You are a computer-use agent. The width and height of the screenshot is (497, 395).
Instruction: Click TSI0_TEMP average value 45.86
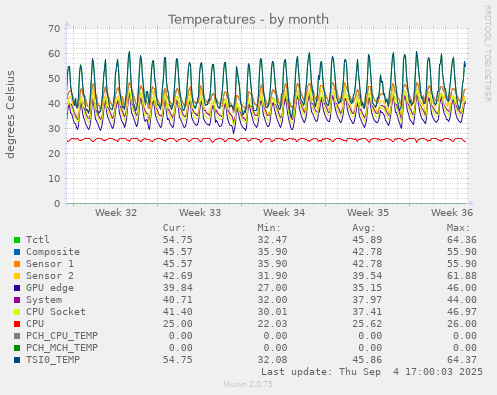click(367, 360)
